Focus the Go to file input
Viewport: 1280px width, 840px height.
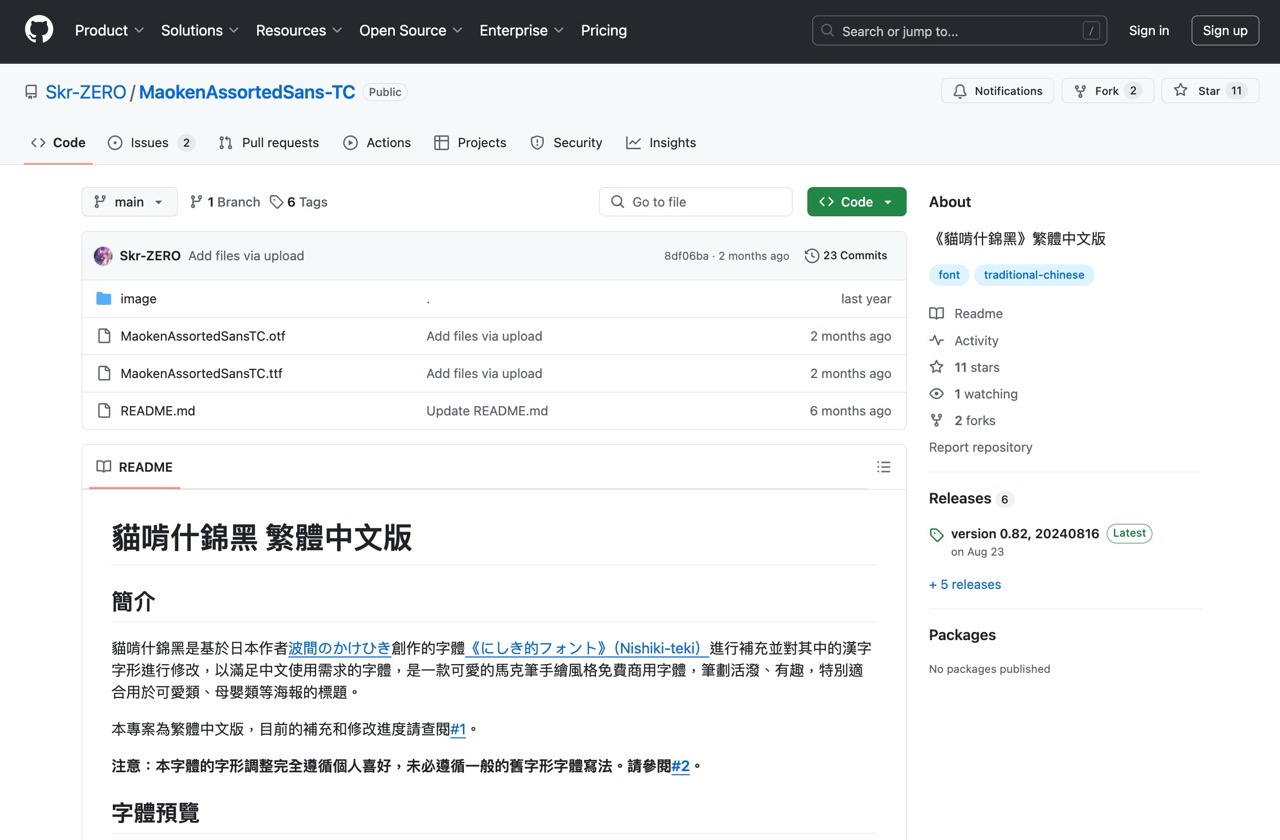click(x=696, y=202)
